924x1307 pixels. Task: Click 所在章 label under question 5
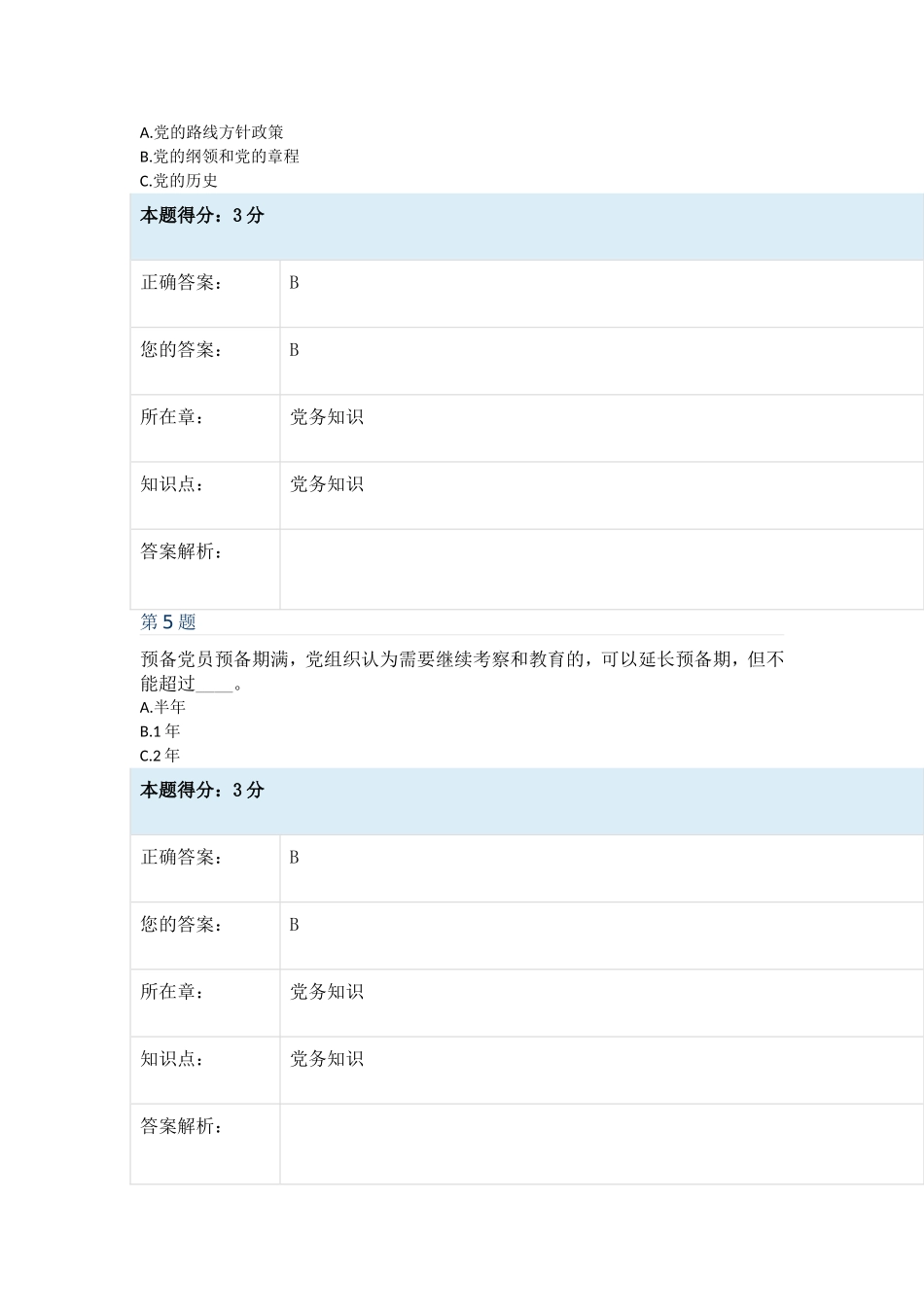[172, 992]
